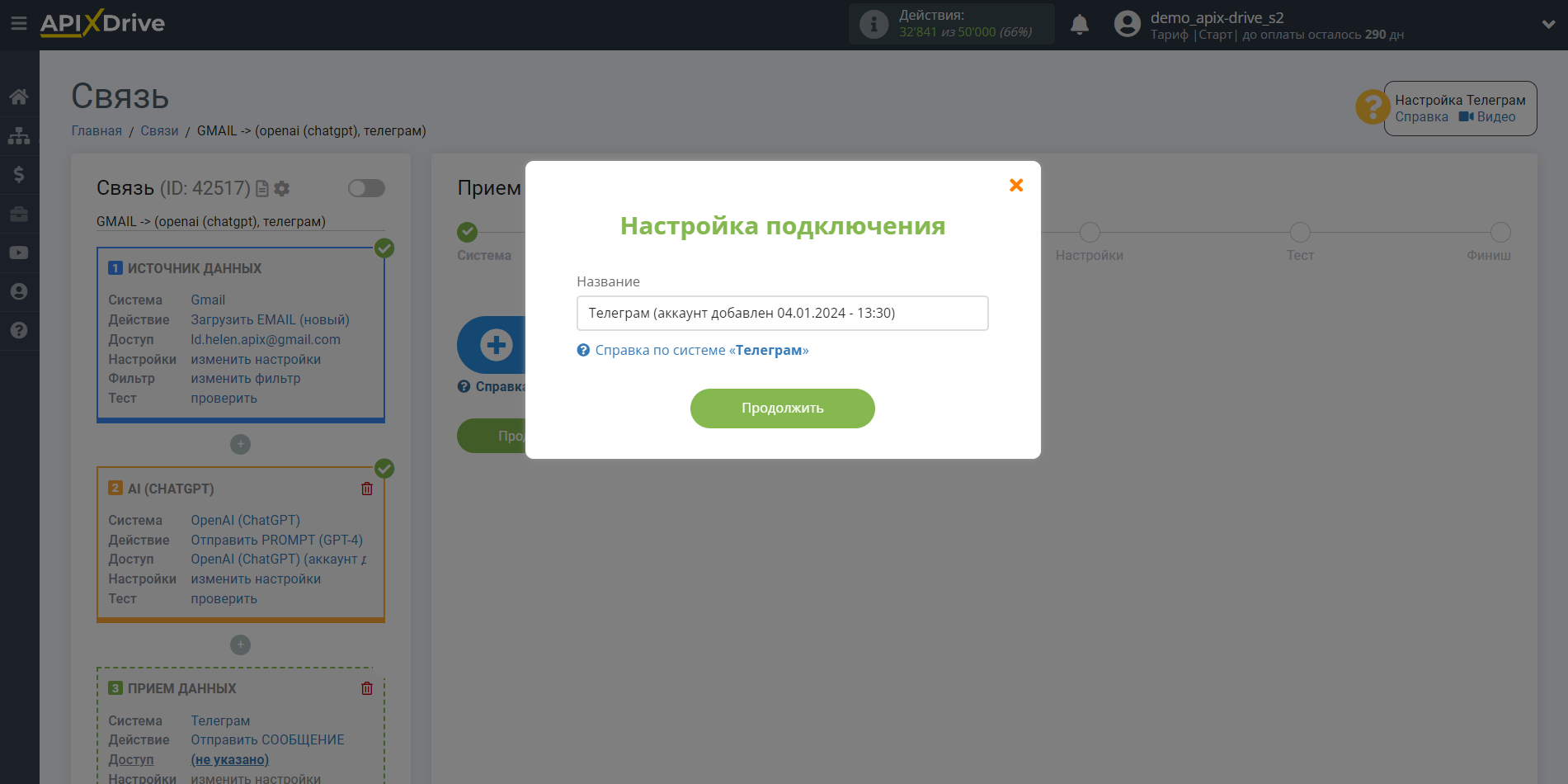Open profile via sidebar user icon
Viewport: 1568px width, 784px height.
(19, 291)
